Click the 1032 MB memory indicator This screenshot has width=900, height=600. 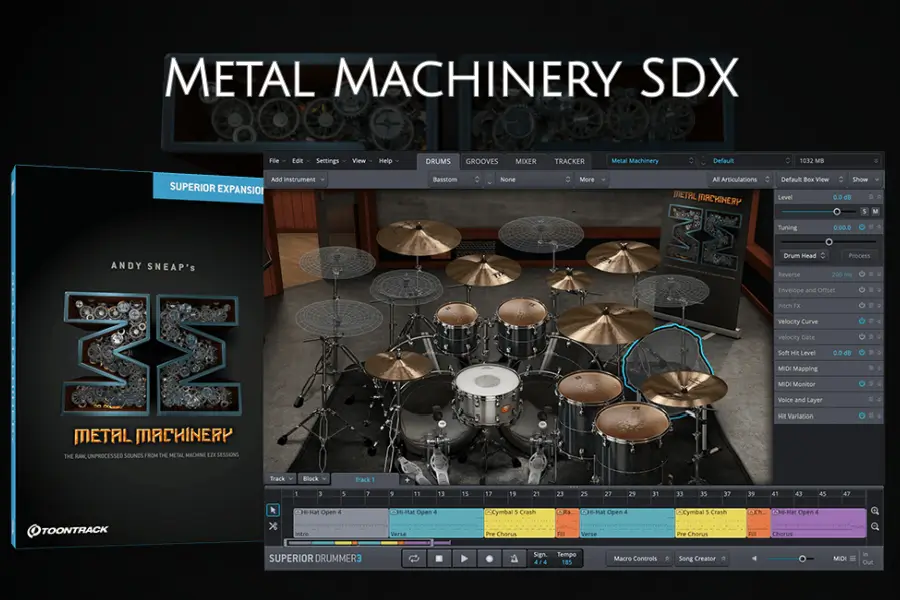839,161
